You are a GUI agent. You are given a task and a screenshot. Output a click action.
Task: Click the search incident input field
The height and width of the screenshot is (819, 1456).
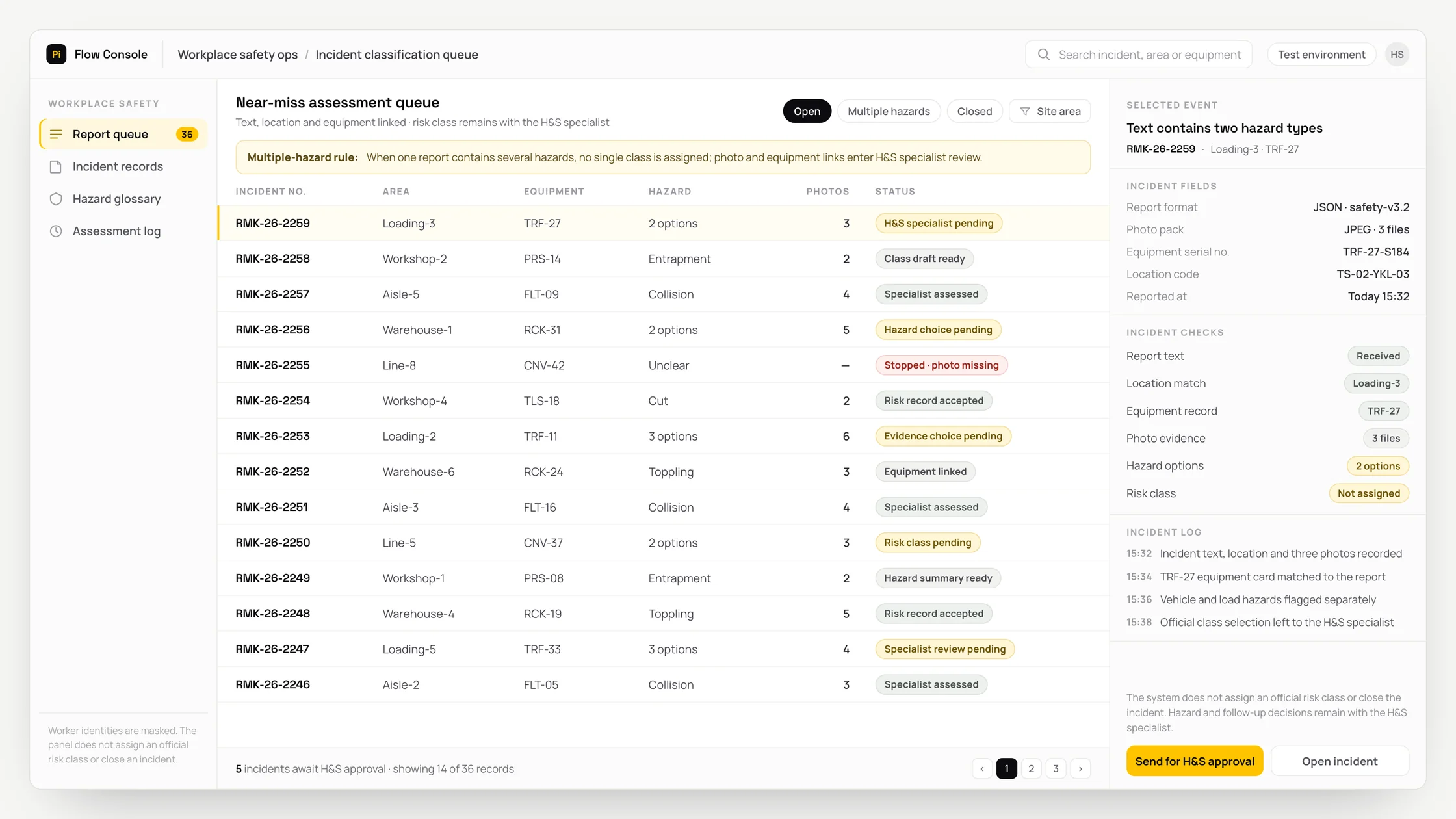(x=1138, y=55)
